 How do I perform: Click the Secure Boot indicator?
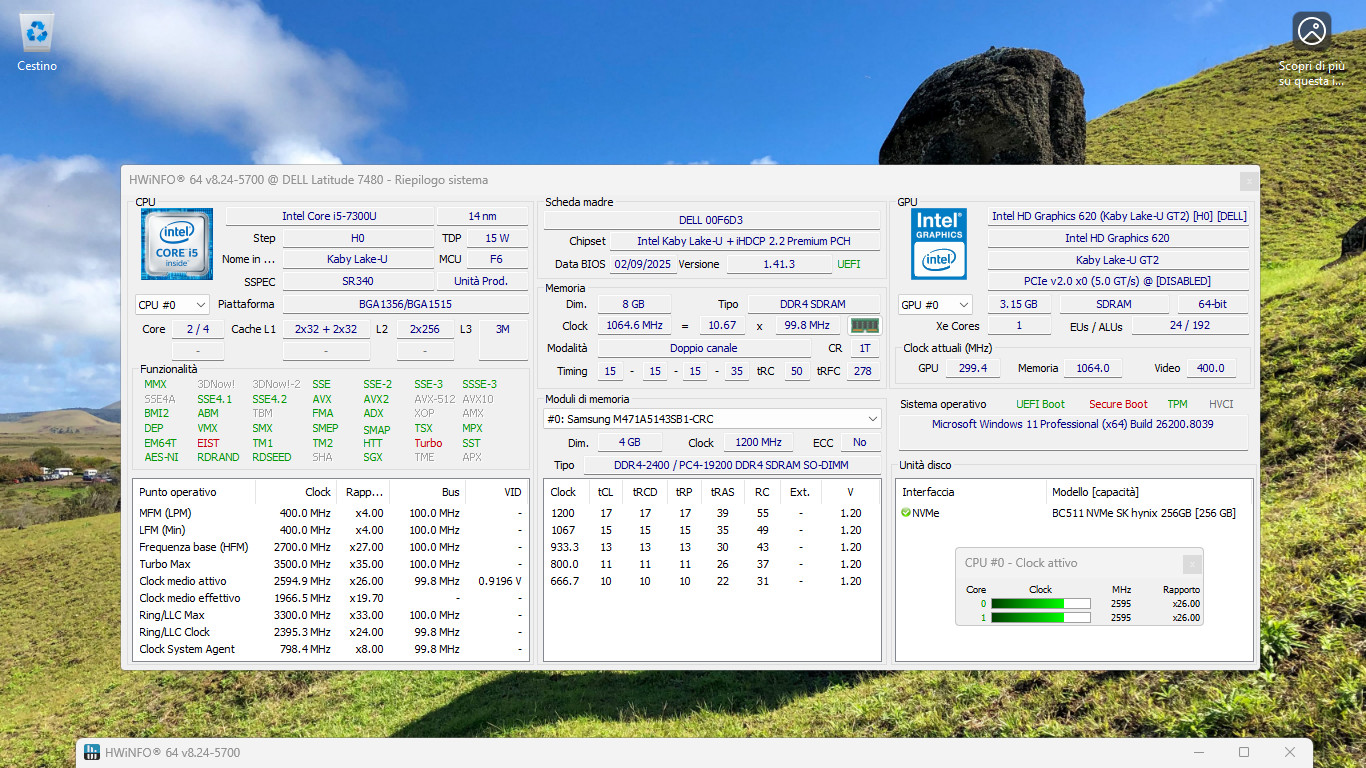(1118, 404)
